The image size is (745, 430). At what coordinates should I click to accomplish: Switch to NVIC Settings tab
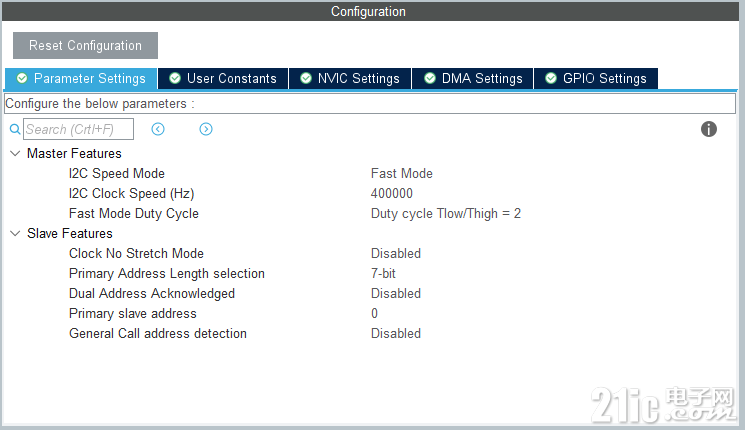pyautogui.click(x=350, y=78)
